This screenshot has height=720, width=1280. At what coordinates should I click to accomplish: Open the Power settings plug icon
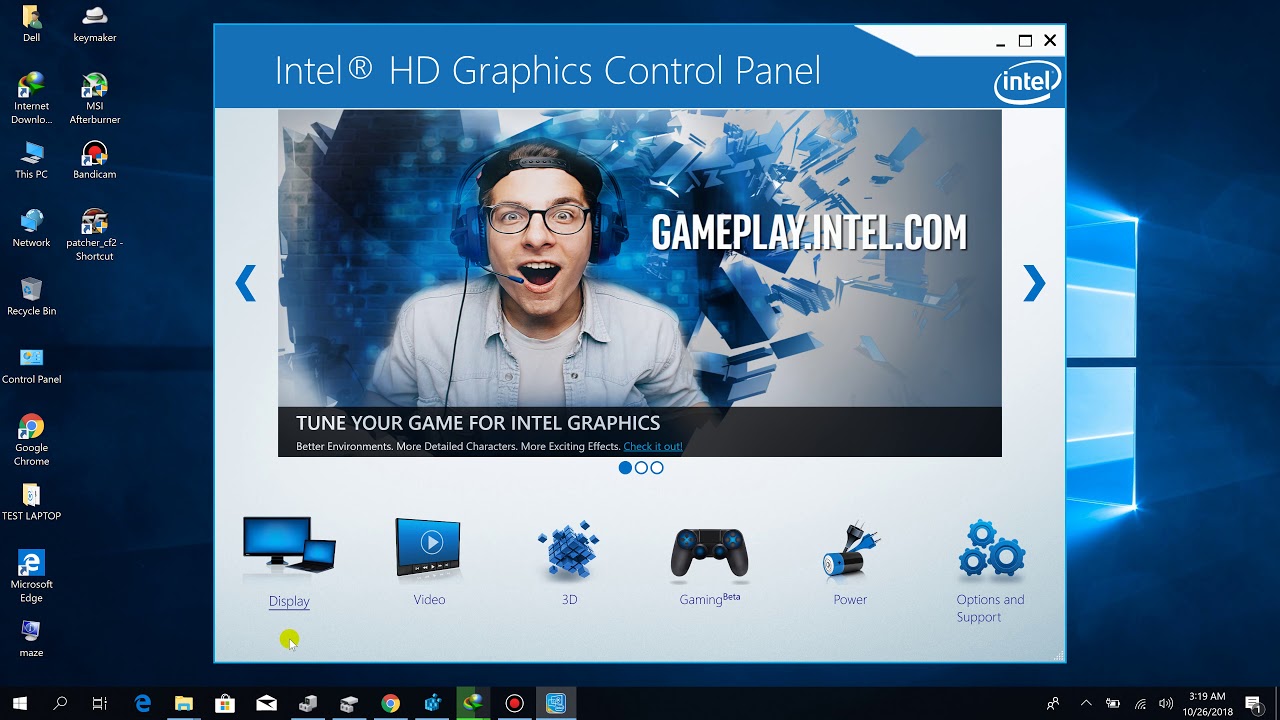[x=850, y=550]
